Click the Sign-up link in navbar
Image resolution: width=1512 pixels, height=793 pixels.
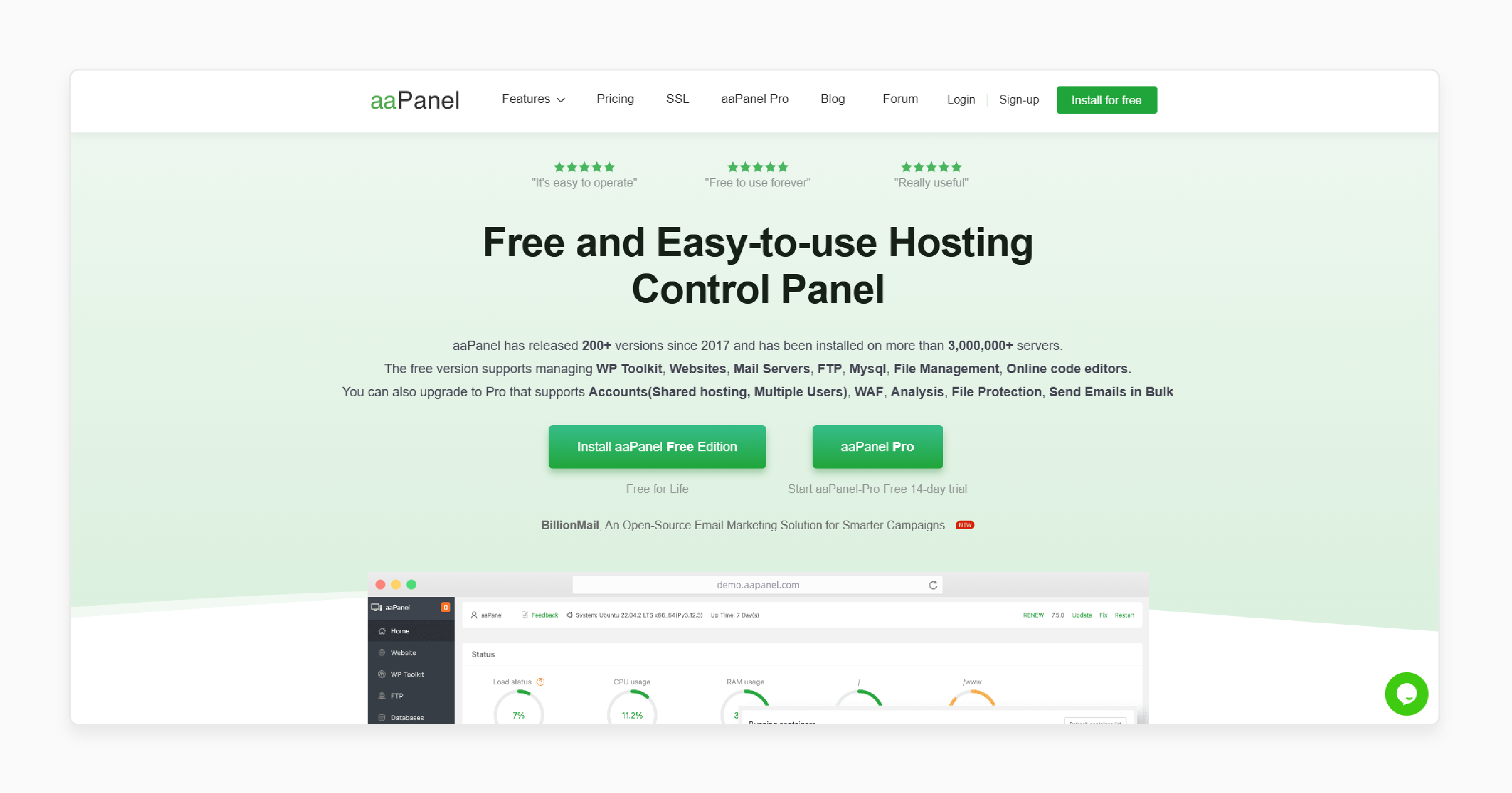coord(1018,100)
